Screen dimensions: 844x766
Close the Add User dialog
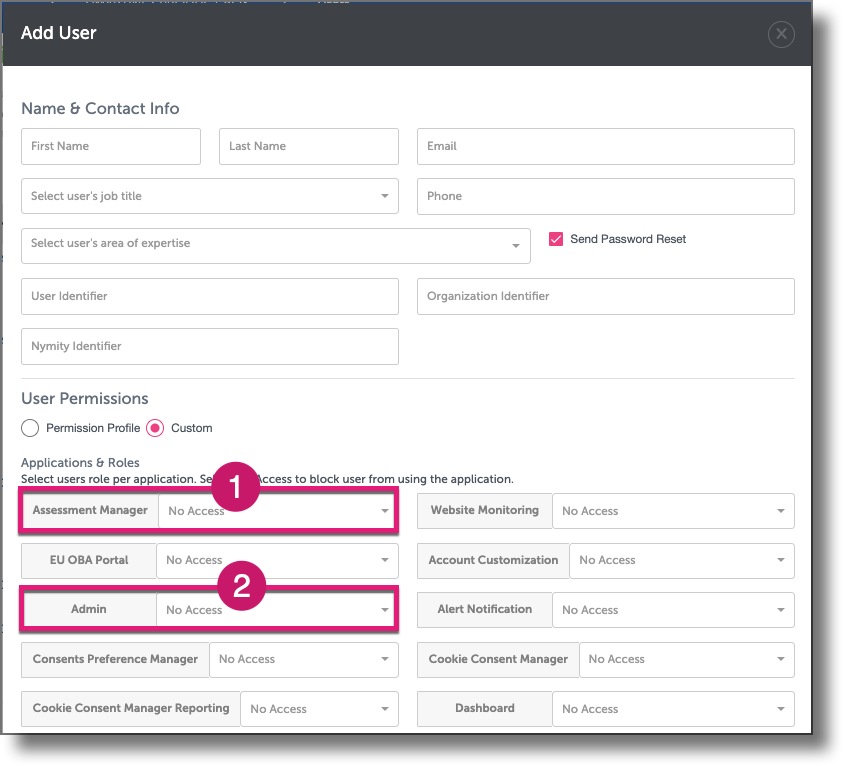click(x=781, y=34)
